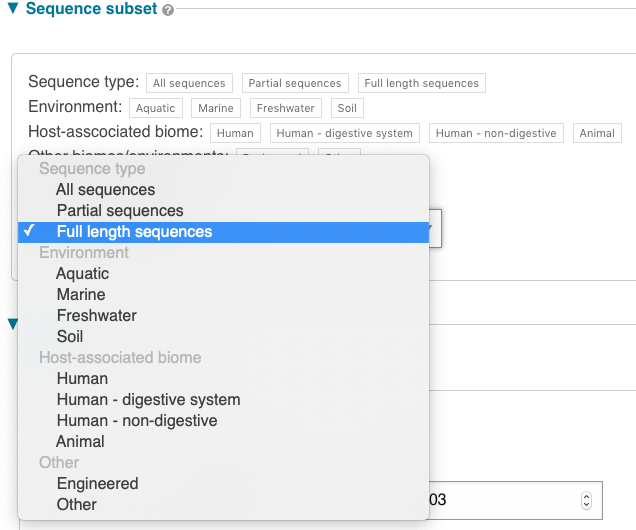Select All sequences in the dropdown list
This screenshot has height=530, width=636.
coord(223,190)
